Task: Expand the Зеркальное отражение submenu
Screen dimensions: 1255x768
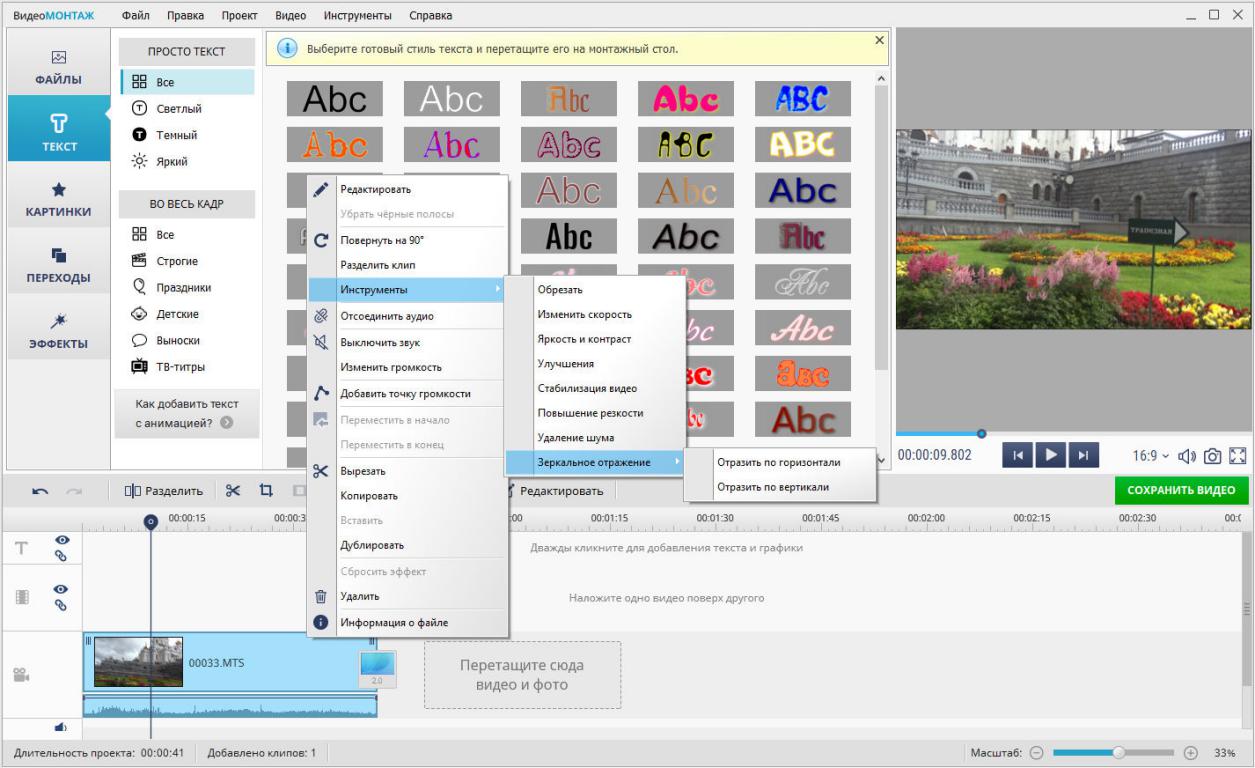Action: pos(594,462)
